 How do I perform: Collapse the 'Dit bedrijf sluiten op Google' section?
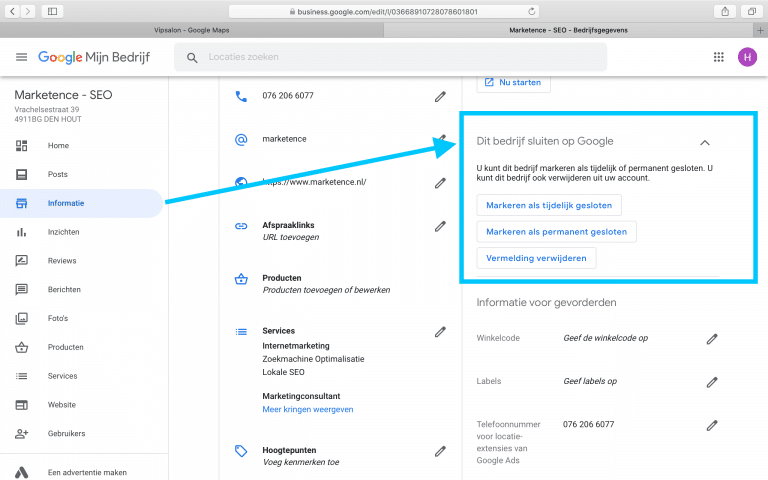705,142
